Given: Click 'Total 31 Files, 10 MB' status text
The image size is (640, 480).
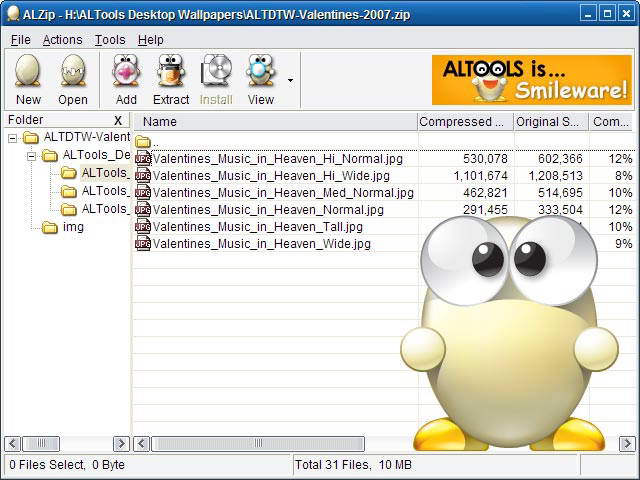Looking at the screenshot, I should pyautogui.click(x=353, y=464).
